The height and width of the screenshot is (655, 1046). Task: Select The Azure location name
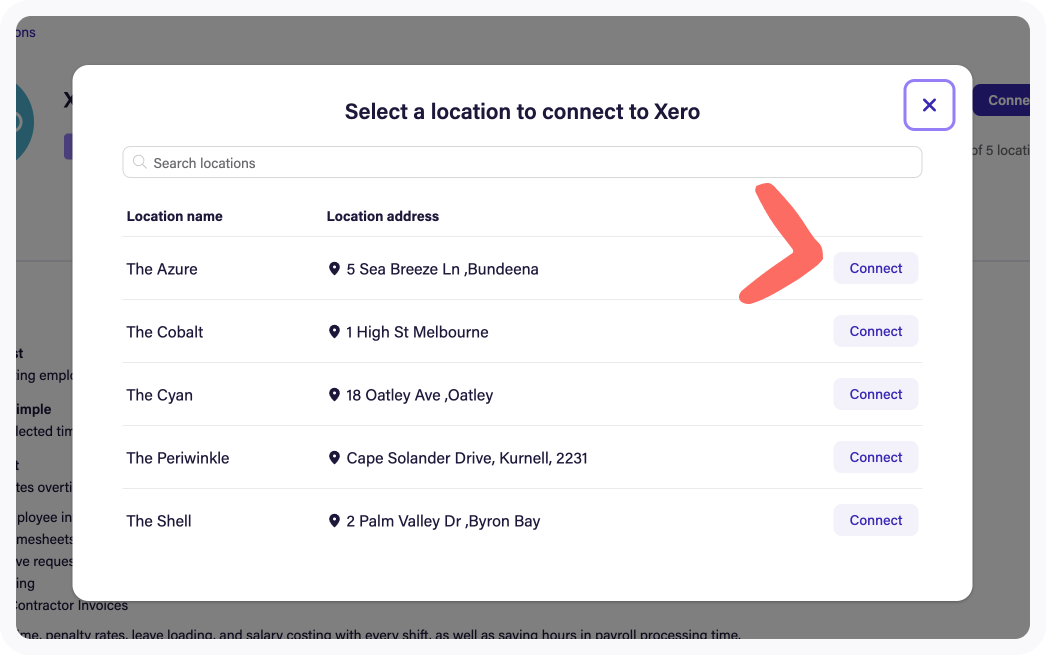click(x=162, y=269)
